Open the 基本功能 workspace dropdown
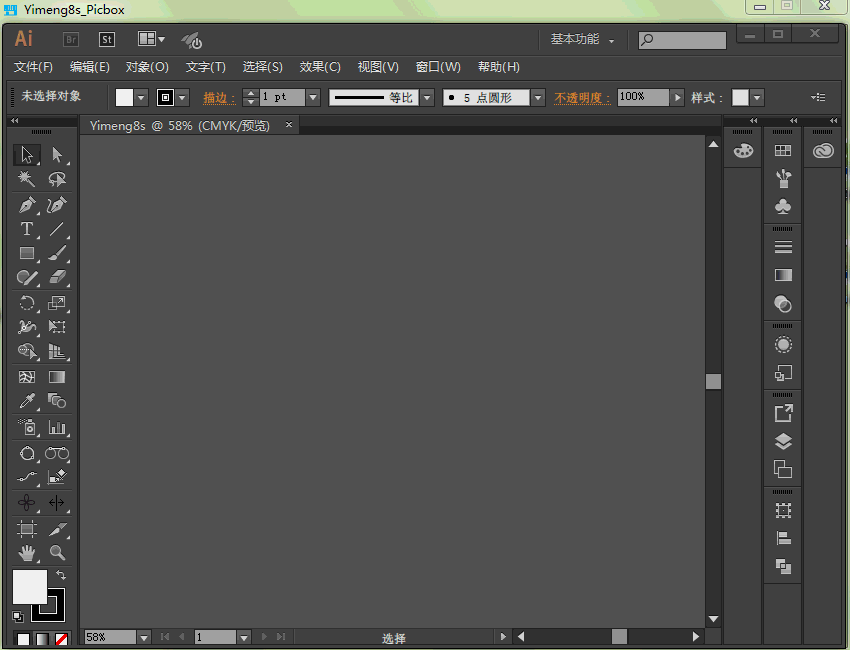 pyautogui.click(x=582, y=40)
